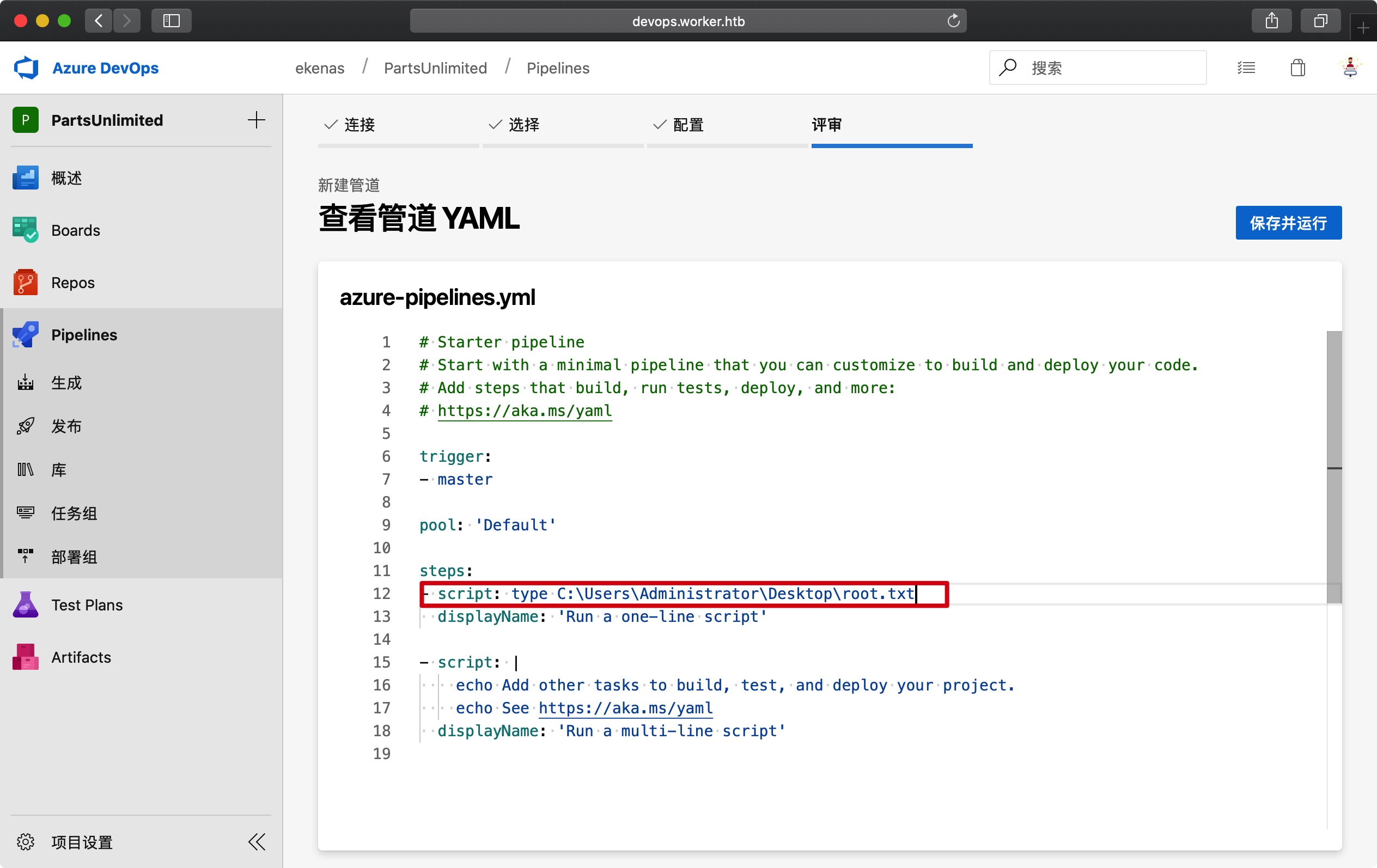The width and height of the screenshot is (1377, 868).
Task: Open the marketplace shopping bag icon
Action: click(1297, 68)
